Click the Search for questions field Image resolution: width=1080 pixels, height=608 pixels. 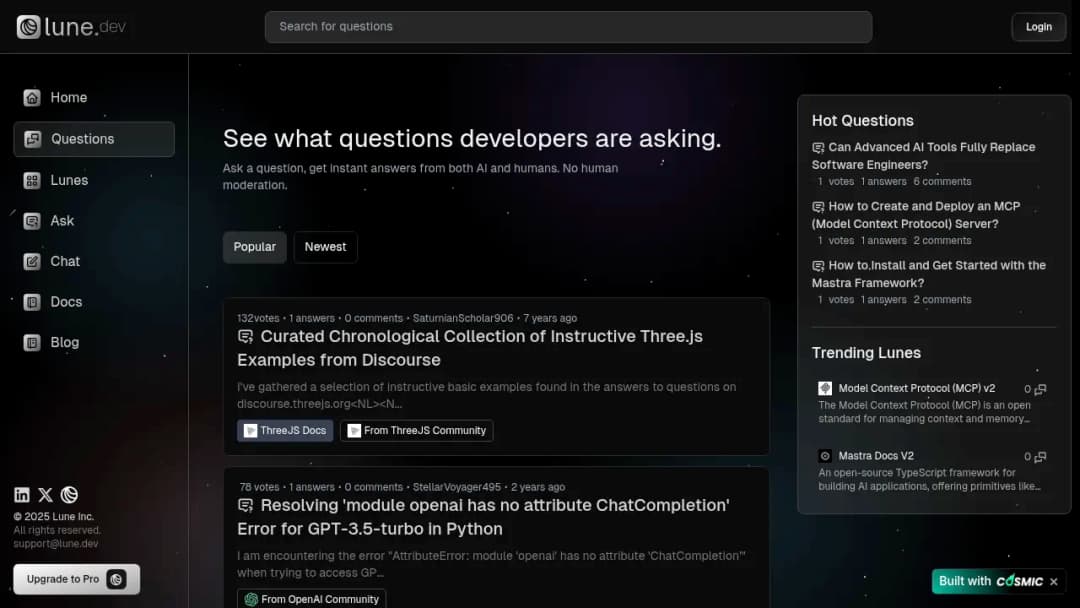[x=568, y=27]
